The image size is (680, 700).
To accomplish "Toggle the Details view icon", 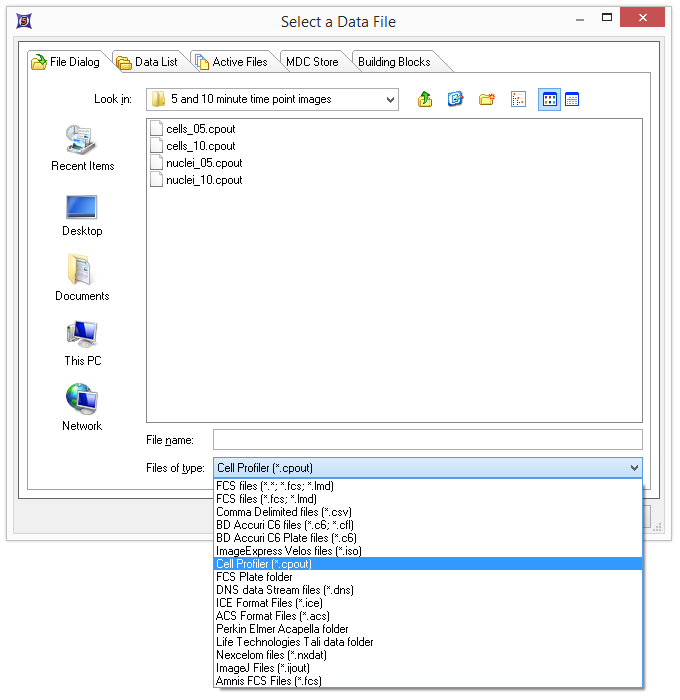I will [572, 99].
